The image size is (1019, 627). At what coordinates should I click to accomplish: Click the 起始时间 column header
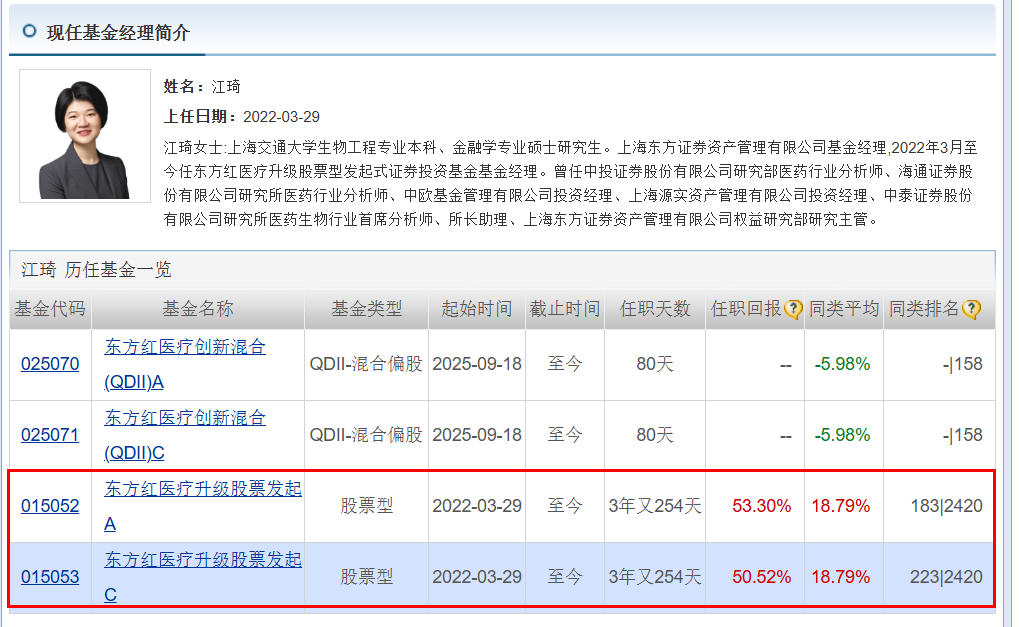[x=476, y=309]
